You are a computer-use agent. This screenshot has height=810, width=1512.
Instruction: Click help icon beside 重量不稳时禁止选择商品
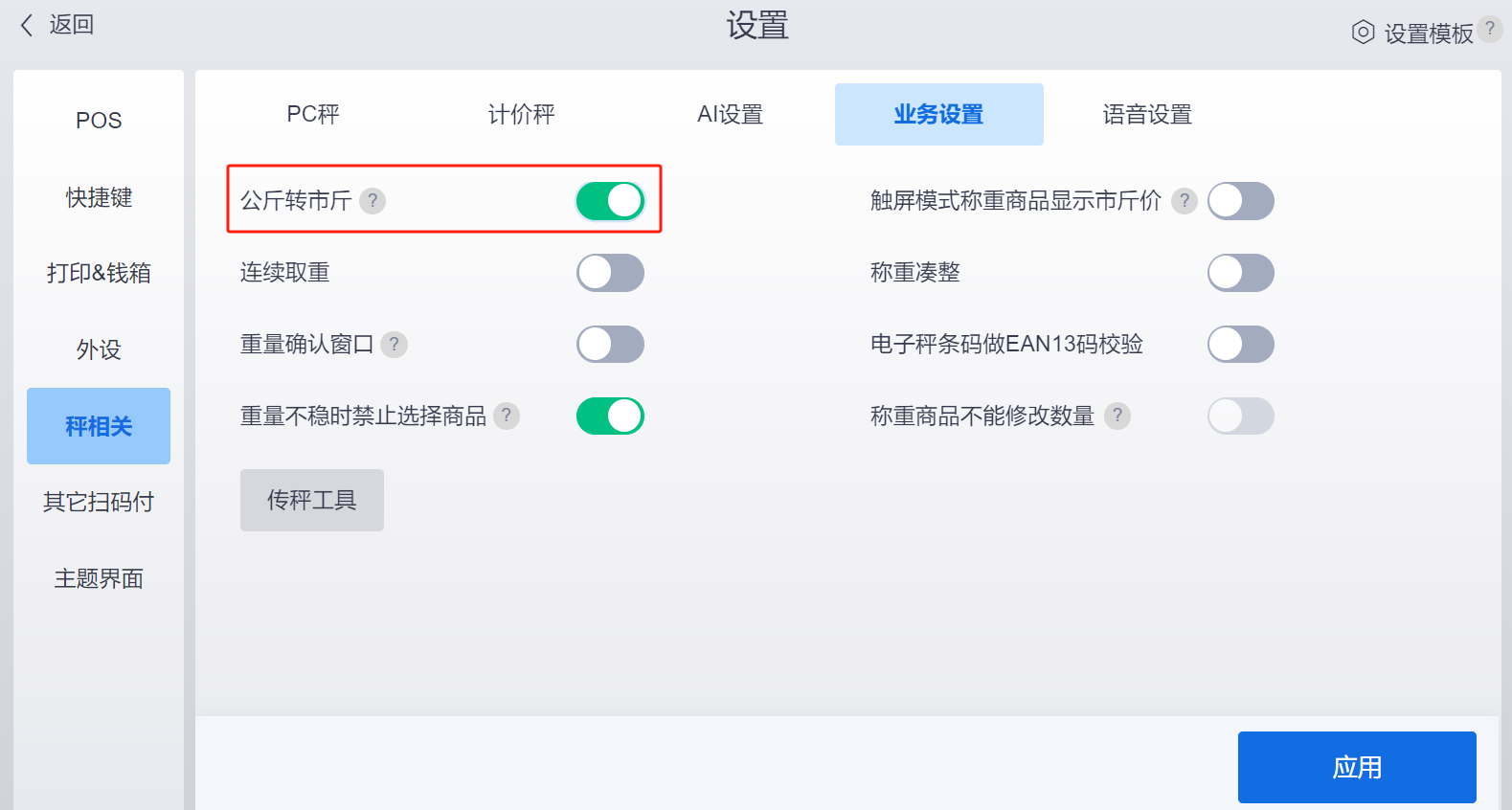pyautogui.click(x=507, y=416)
